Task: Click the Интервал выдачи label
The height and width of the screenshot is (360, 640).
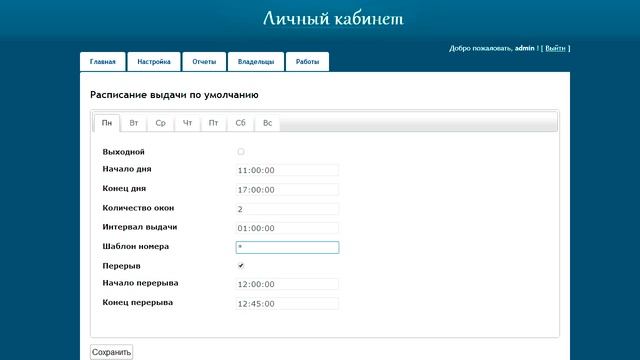Action: (x=140, y=227)
